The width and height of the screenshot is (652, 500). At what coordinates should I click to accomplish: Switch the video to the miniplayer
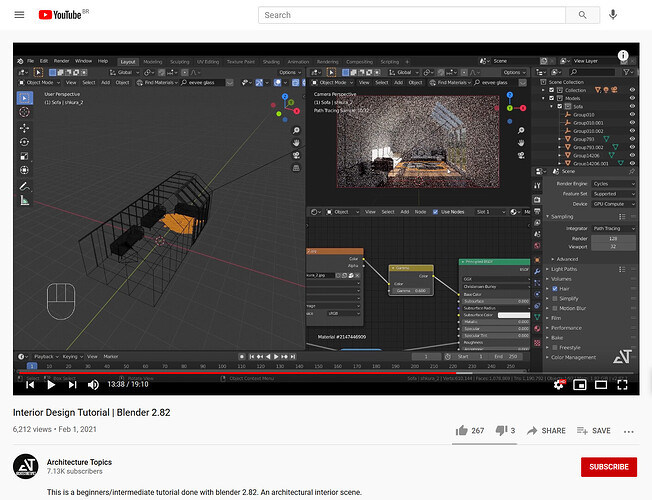(x=580, y=385)
